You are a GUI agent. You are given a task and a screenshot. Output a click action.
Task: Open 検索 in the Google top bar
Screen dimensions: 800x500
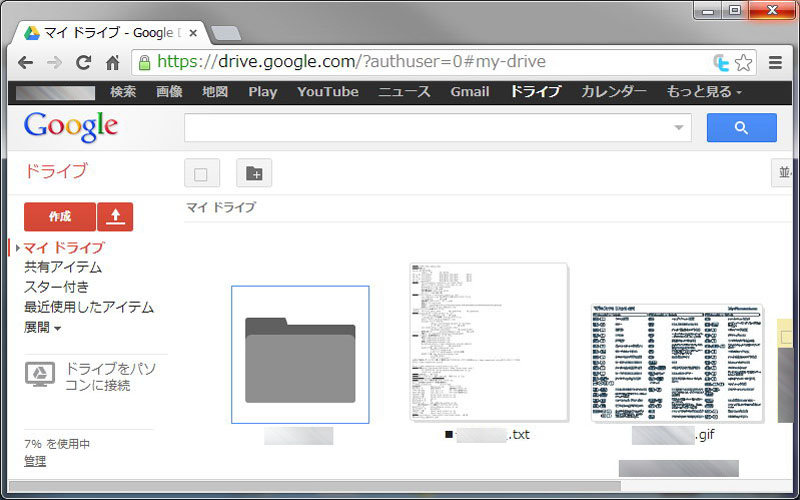click(x=123, y=92)
